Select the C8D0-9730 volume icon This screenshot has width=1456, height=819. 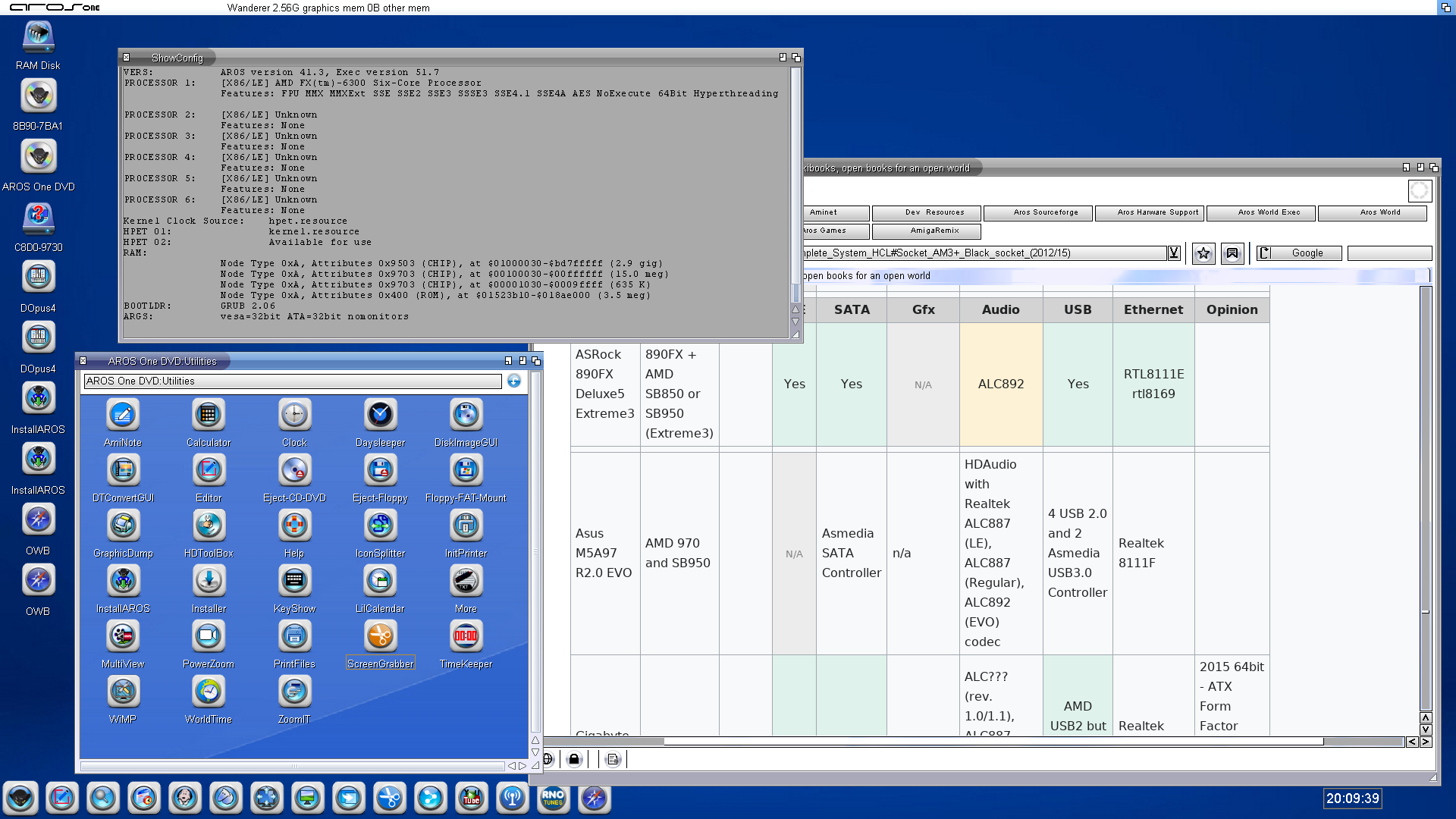[38, 218]
